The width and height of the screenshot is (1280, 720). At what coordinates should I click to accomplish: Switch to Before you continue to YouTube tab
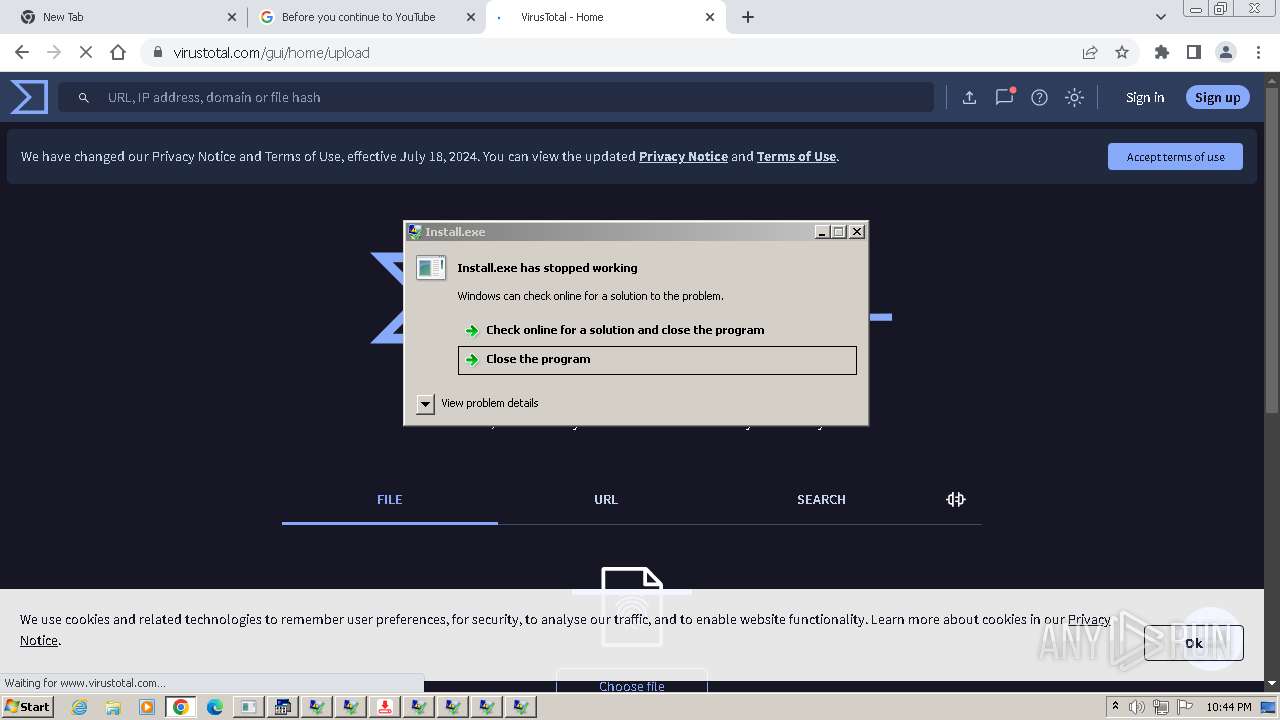point(366,17)
